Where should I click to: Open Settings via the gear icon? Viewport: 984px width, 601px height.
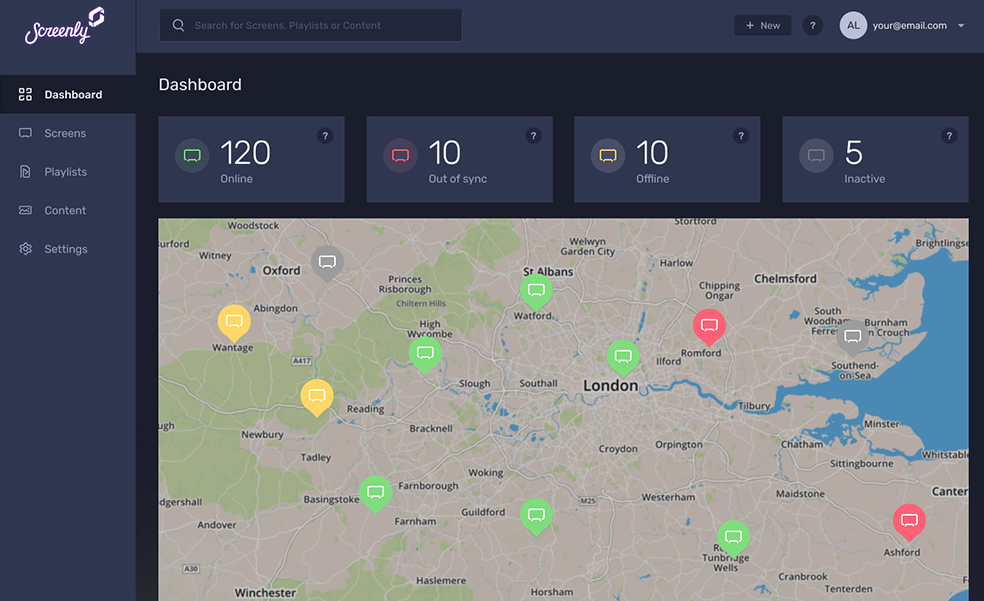24,248
